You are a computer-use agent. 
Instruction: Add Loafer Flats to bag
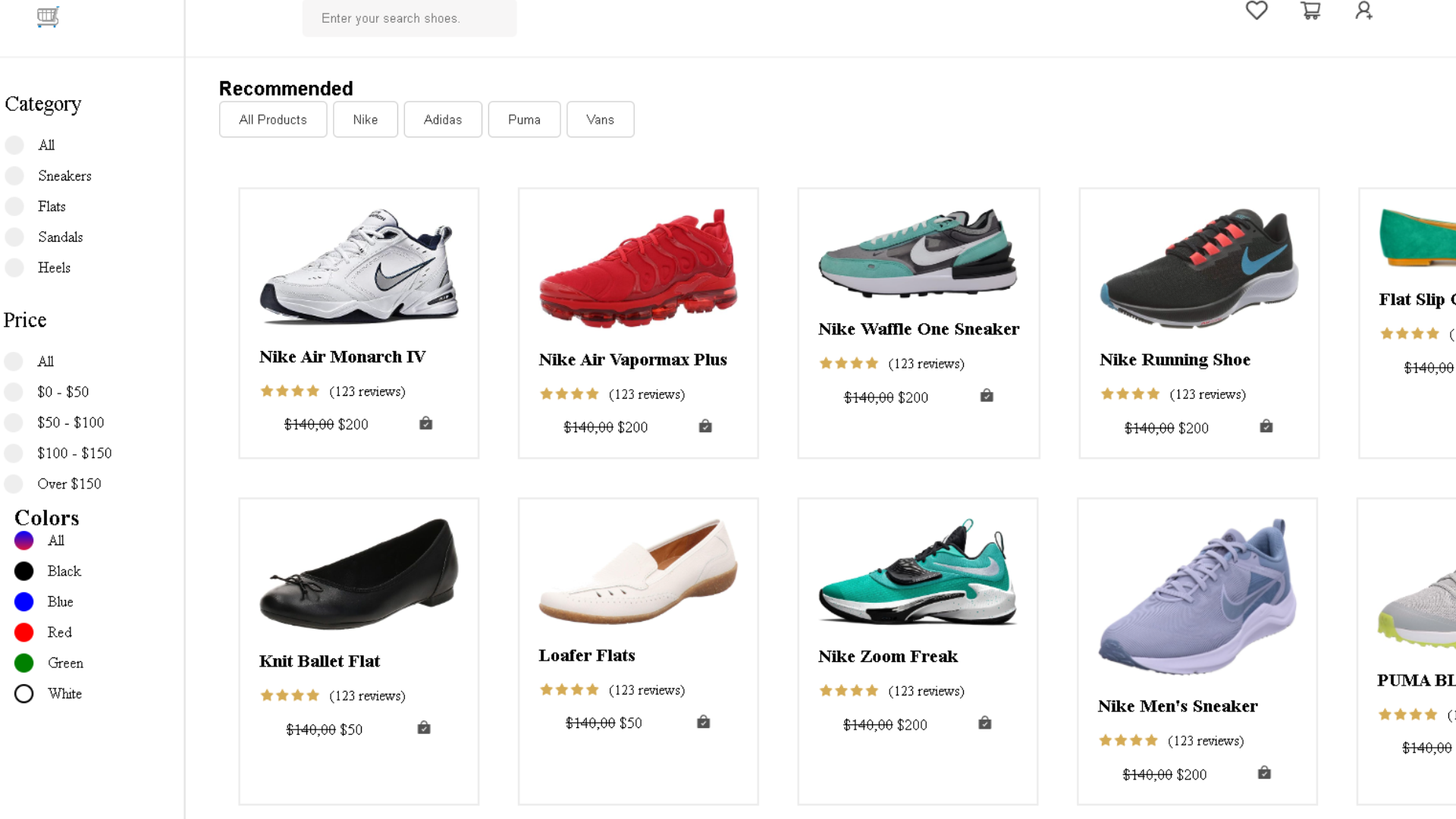click(704, 722)
